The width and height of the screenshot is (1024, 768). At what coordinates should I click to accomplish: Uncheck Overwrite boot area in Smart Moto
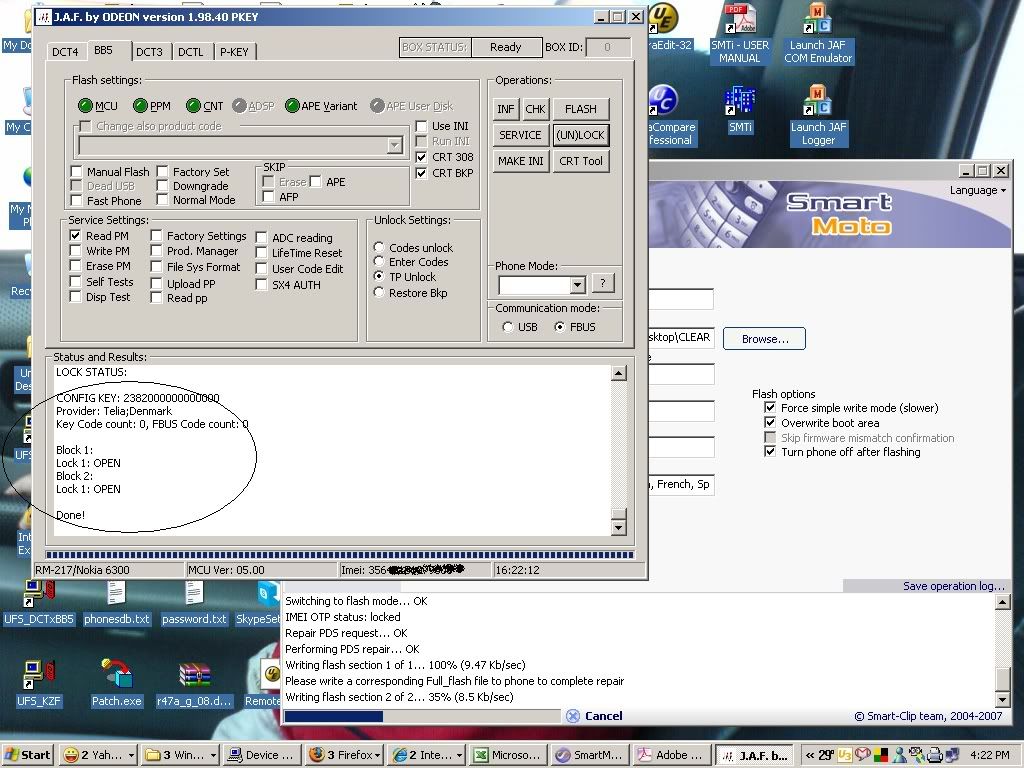click(770, 423)
